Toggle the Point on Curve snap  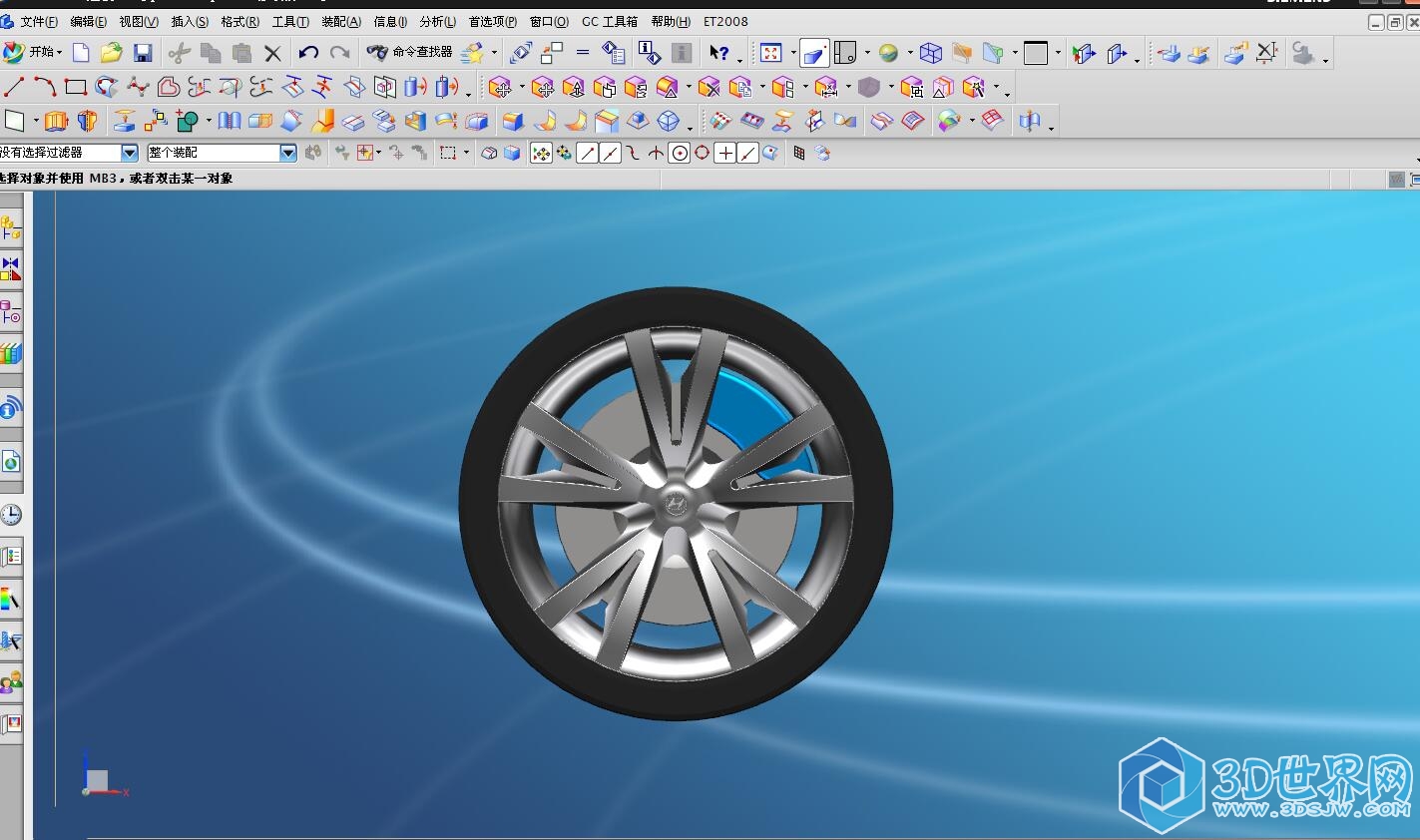pos(748,153)
